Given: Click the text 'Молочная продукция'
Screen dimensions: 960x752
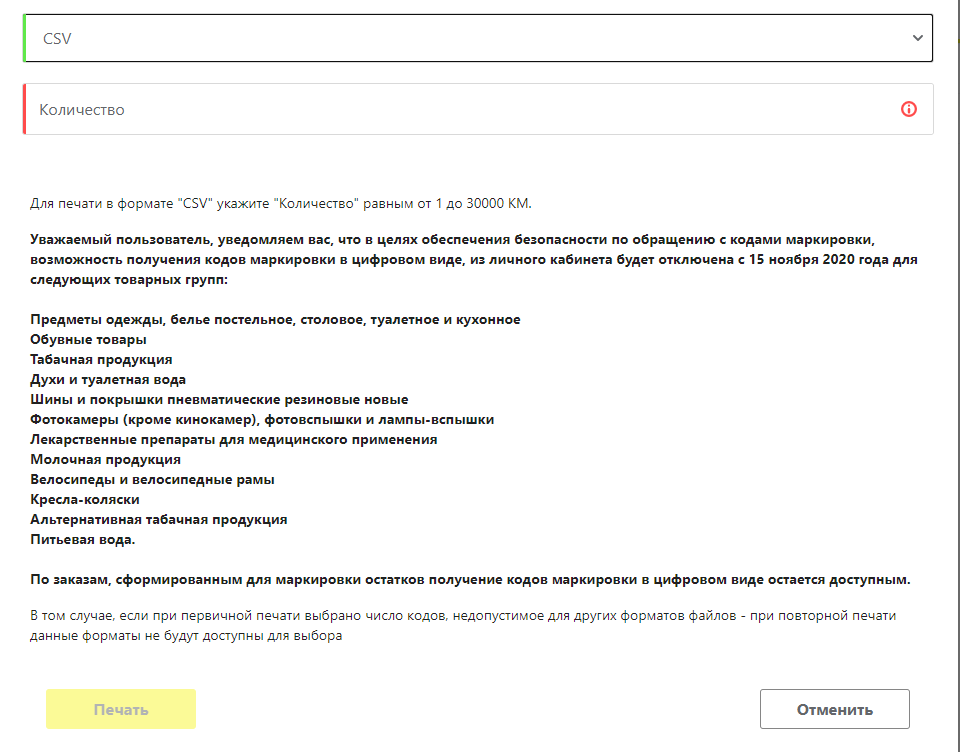Looking at the screenshot, I should click(105, 459).
